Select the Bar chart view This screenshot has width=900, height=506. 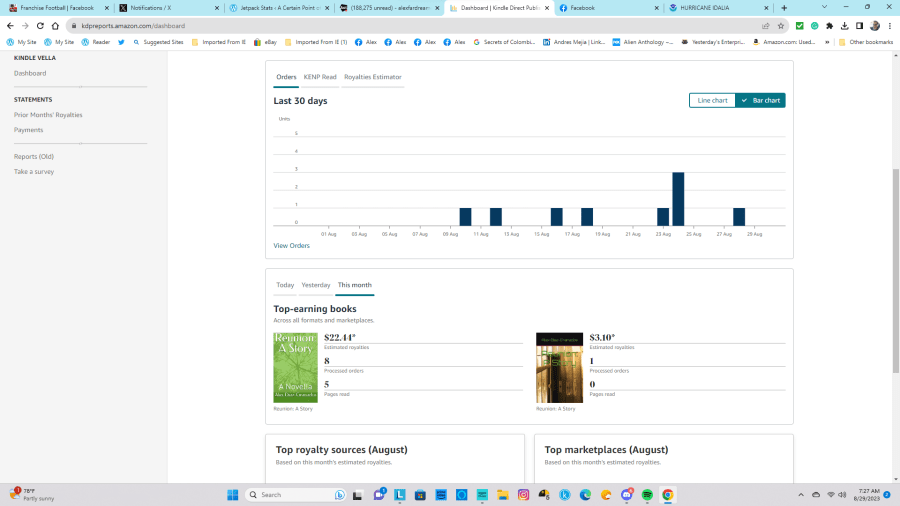[761, 100]
